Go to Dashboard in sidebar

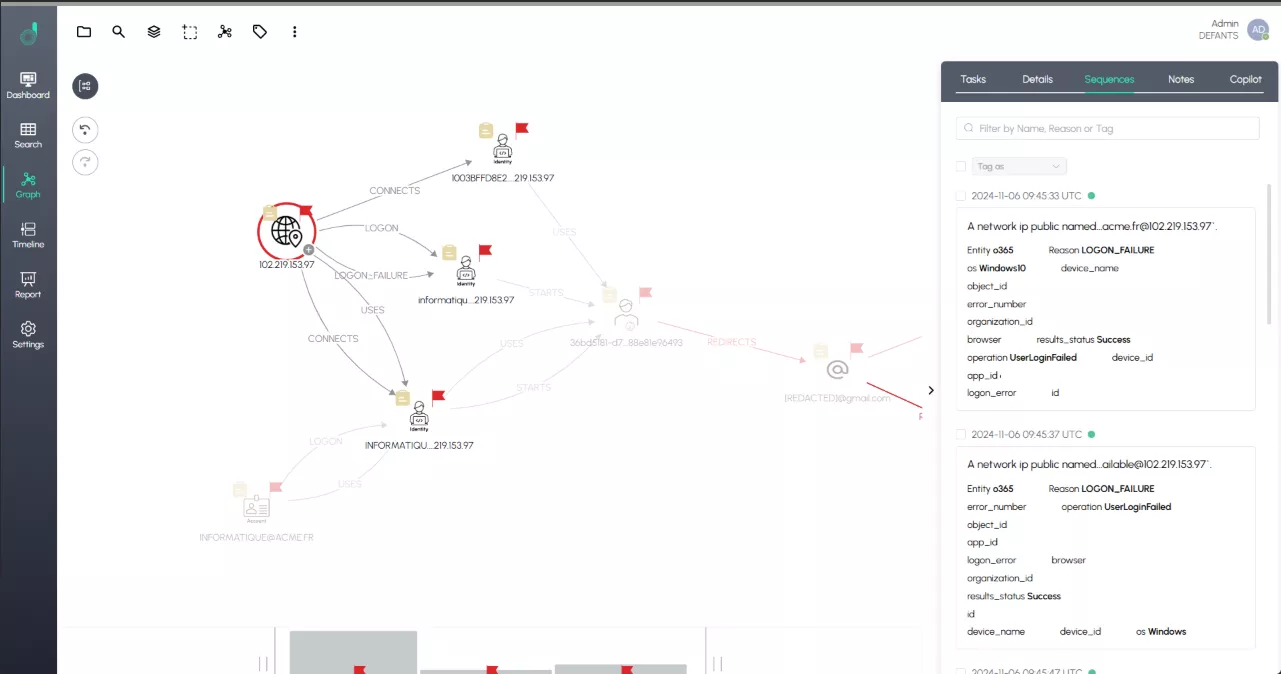click(x=28, y=86)
